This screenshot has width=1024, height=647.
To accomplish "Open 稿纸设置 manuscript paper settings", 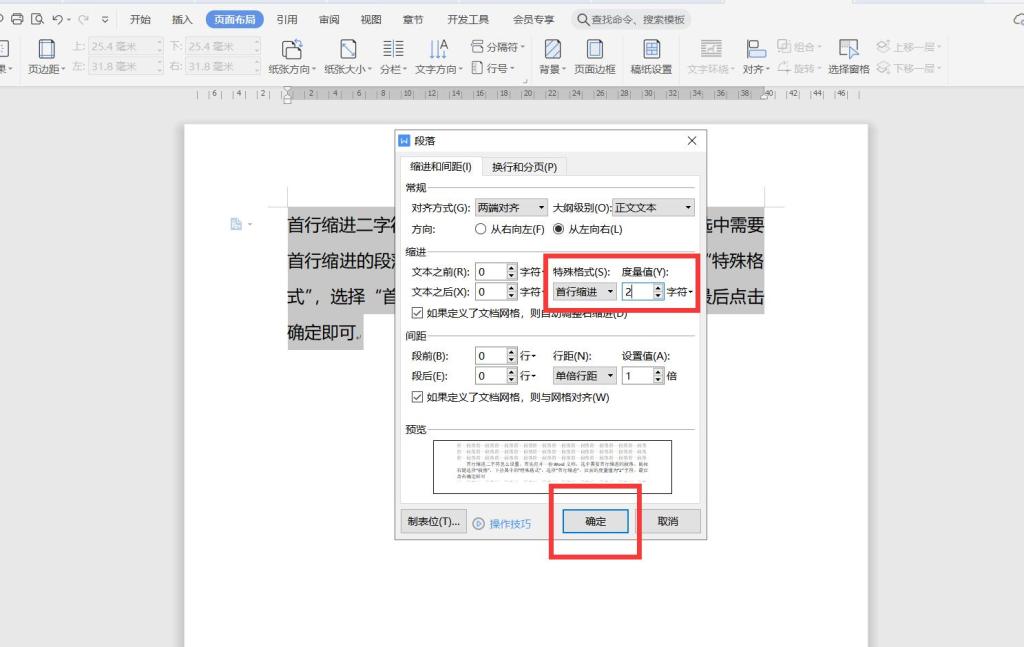I will tap(651, 49).
